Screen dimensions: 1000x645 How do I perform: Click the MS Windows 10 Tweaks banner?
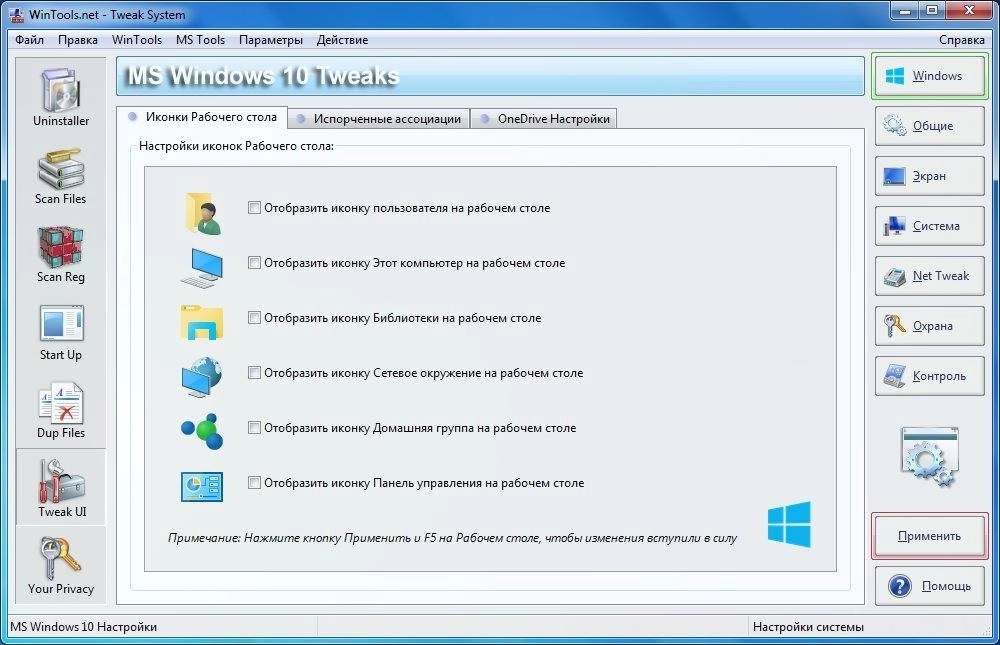click(x=490, y=76)
